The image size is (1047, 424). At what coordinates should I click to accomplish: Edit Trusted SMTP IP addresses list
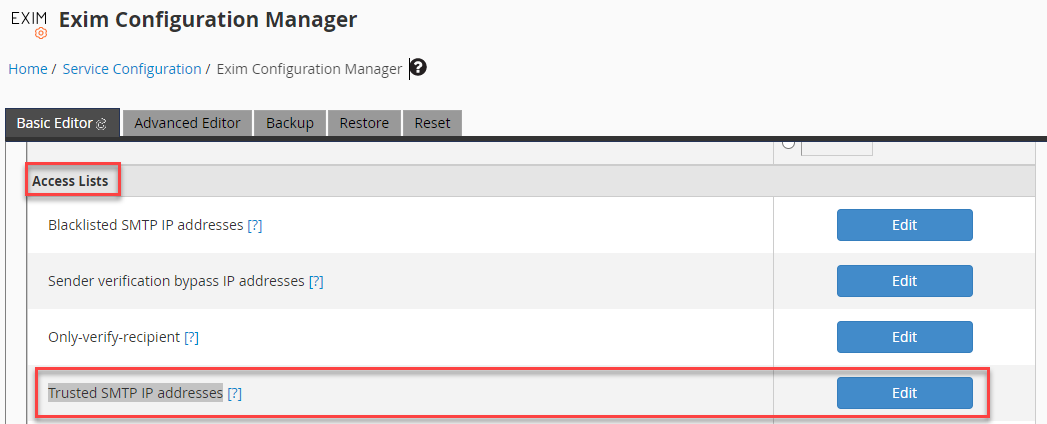click(904, 393)
